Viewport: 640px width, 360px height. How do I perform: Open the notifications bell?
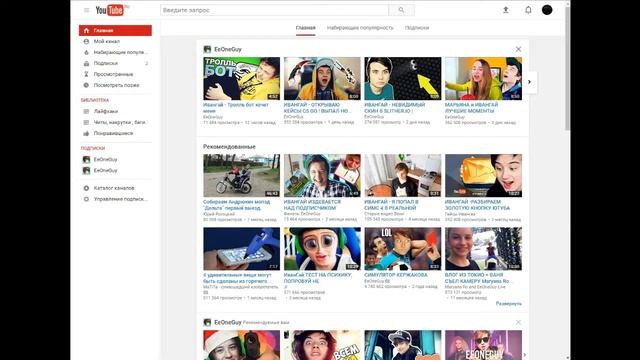528,10
